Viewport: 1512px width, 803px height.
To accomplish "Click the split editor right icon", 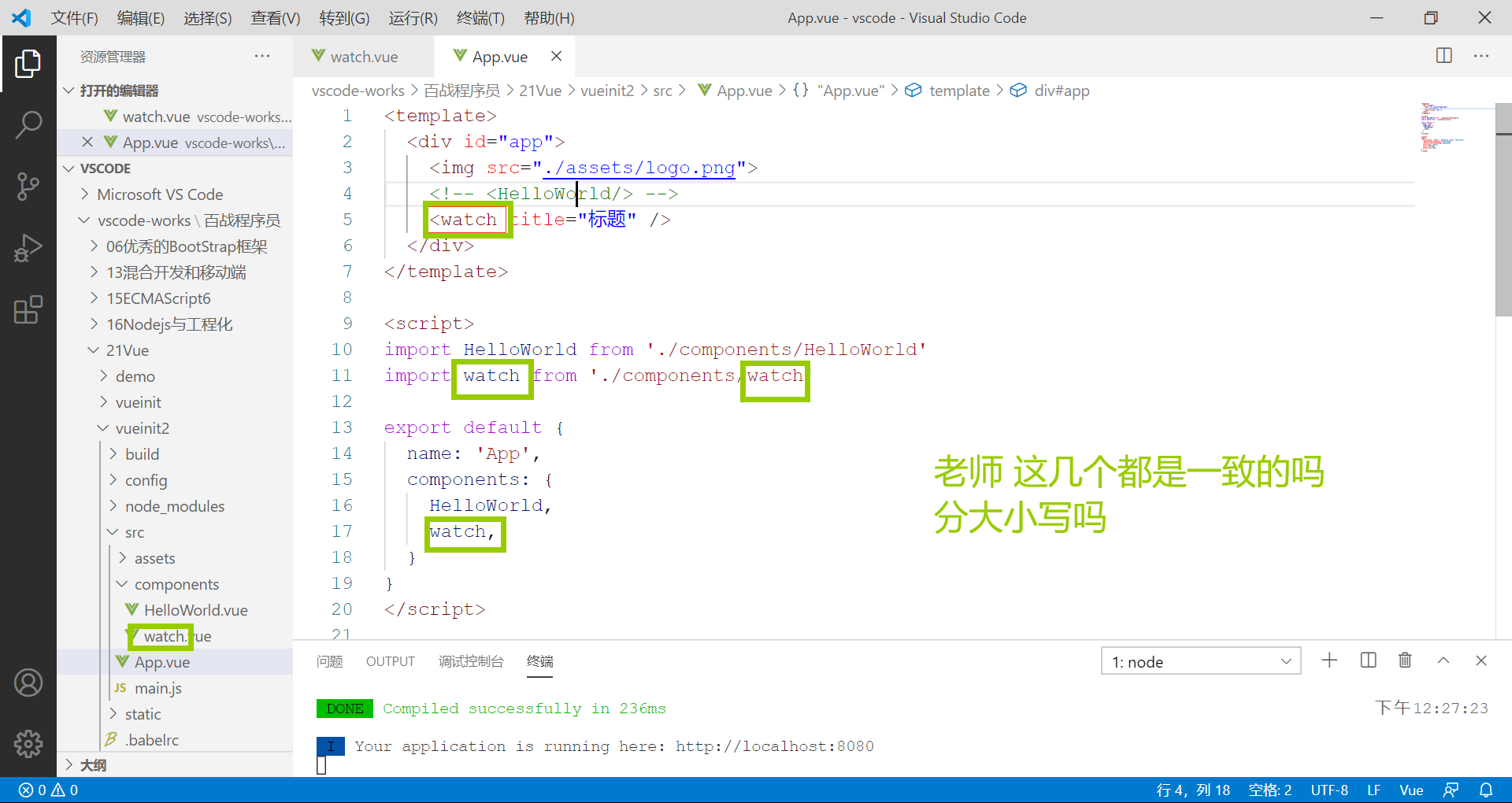I will click(x=1443, y=56).
